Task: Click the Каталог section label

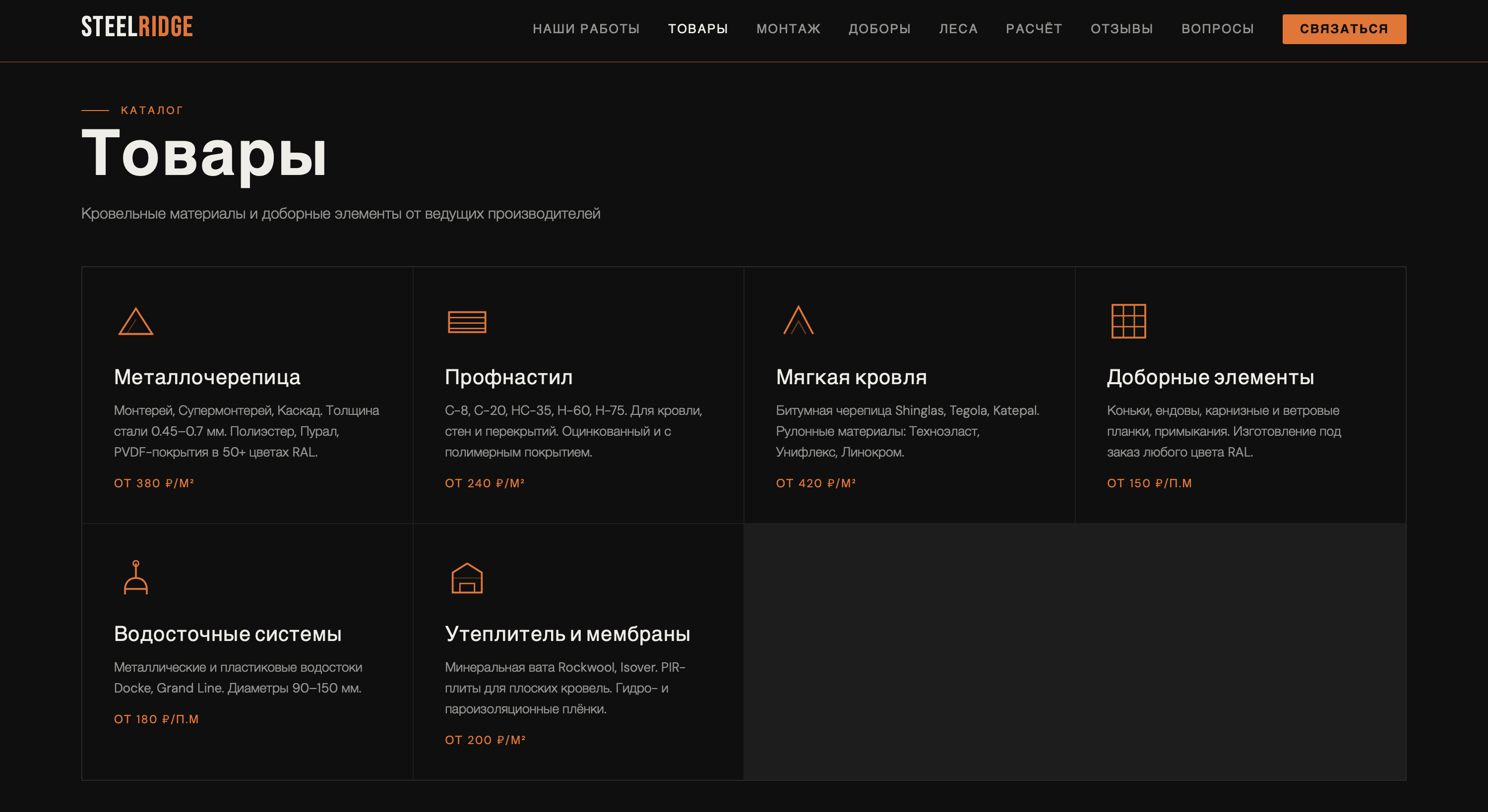Action: [x=151, y=111]
